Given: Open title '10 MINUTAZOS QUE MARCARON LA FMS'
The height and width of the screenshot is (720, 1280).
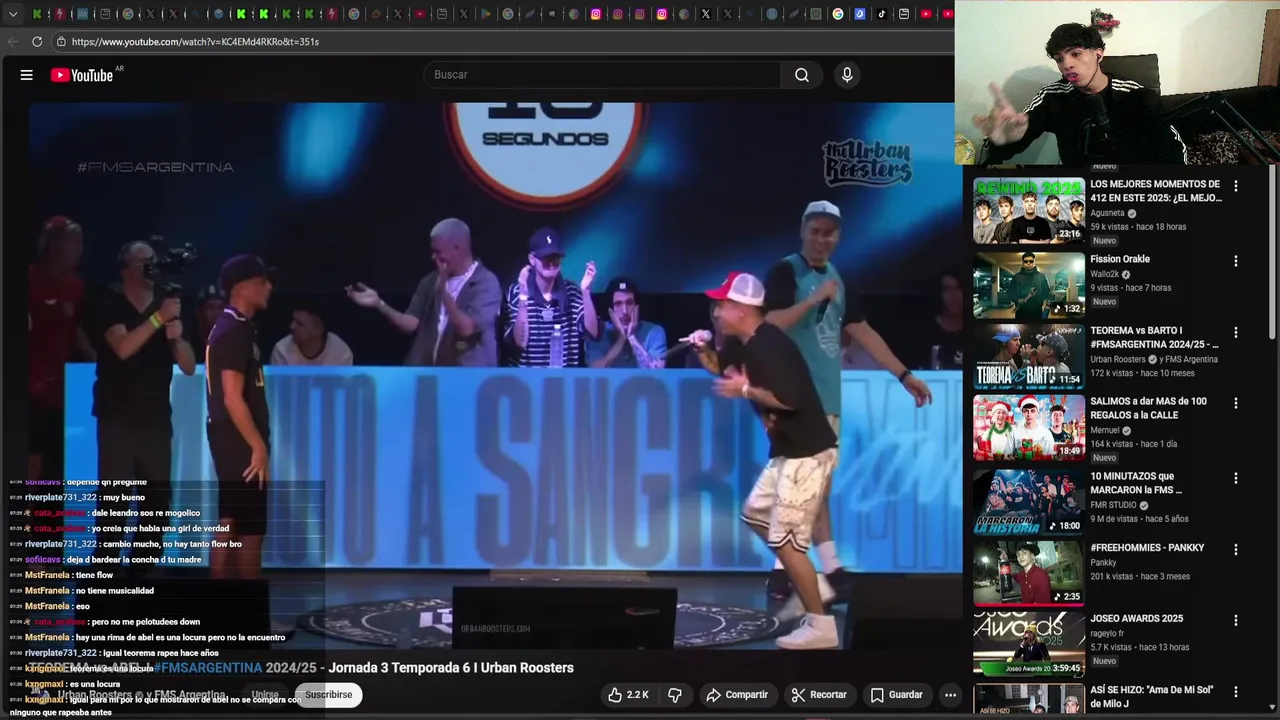Looking at the screenshot, I should (1136, 483).
